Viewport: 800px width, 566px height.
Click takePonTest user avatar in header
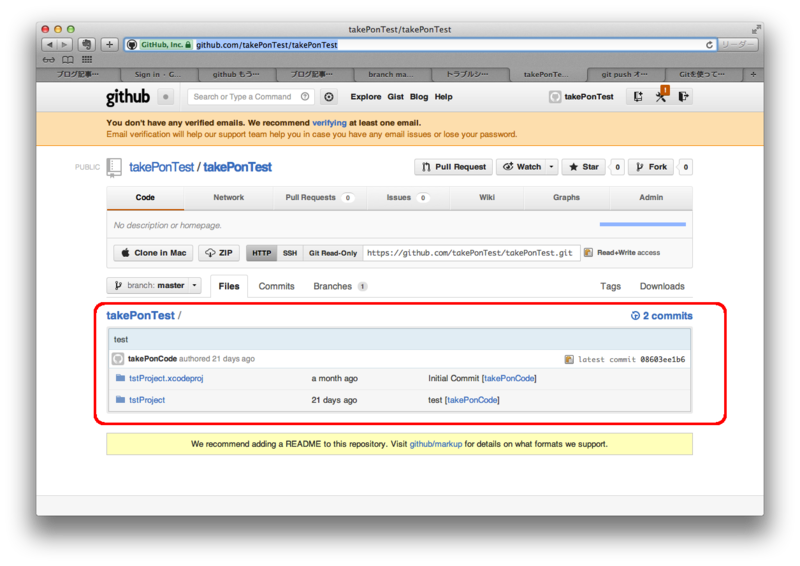pyautogui.click(x=555, y=96)
